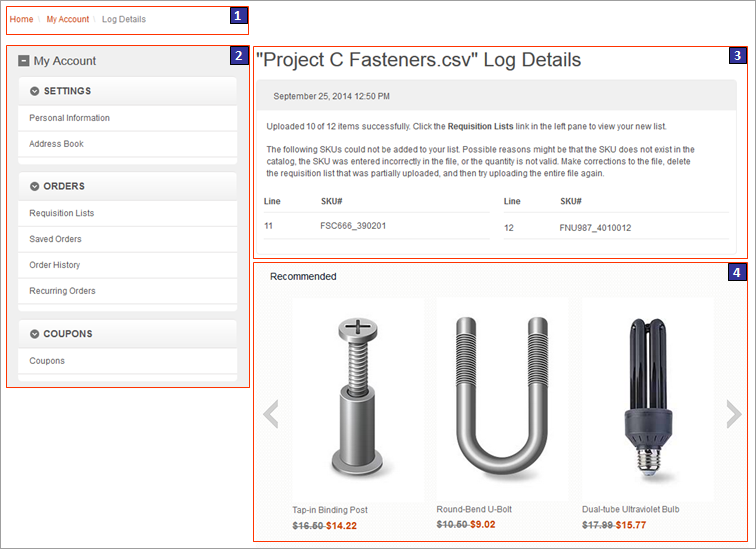The width and height of the screenshot is (756, 549).
Task: Open the Address Book page
Action: pos(57,144)
